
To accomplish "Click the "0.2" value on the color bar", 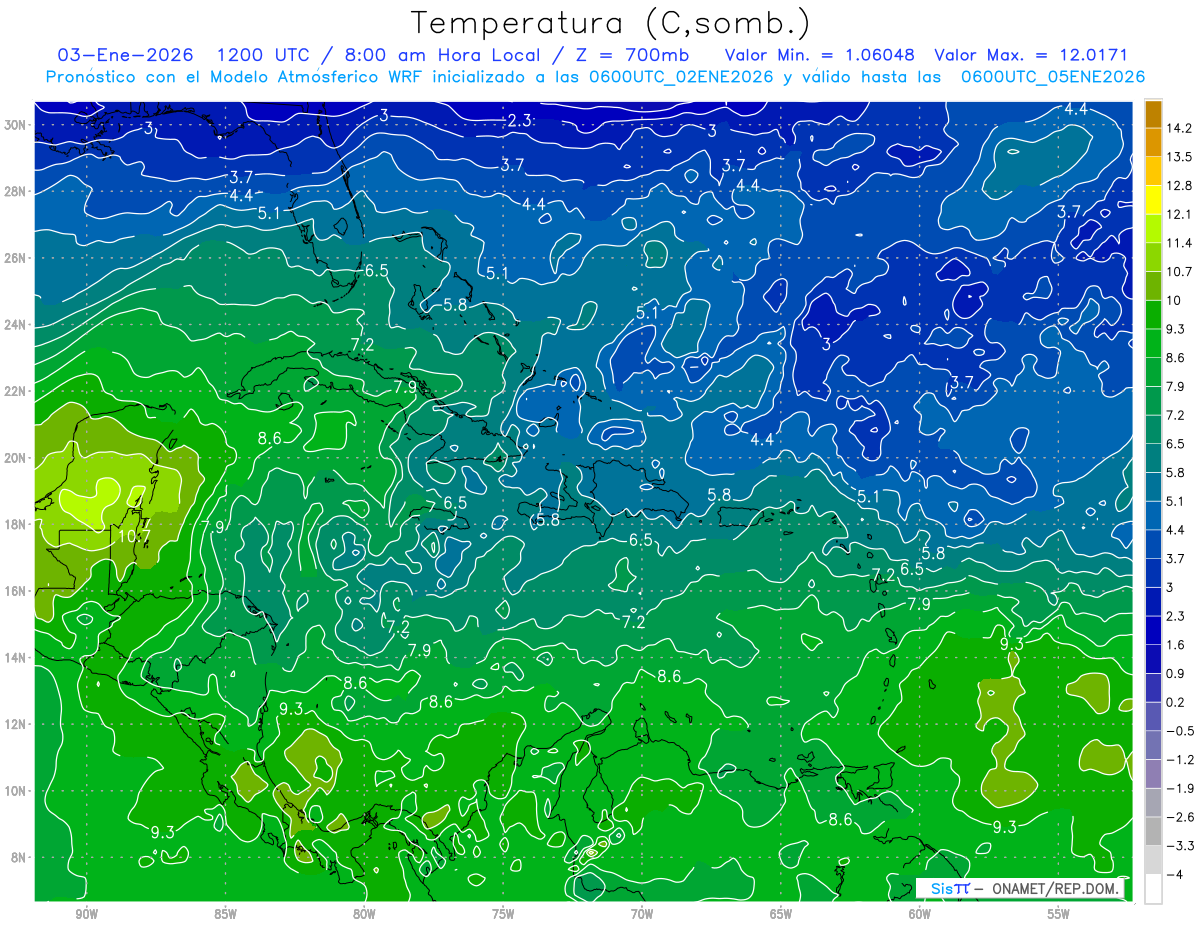I will tap(1176, 702).
